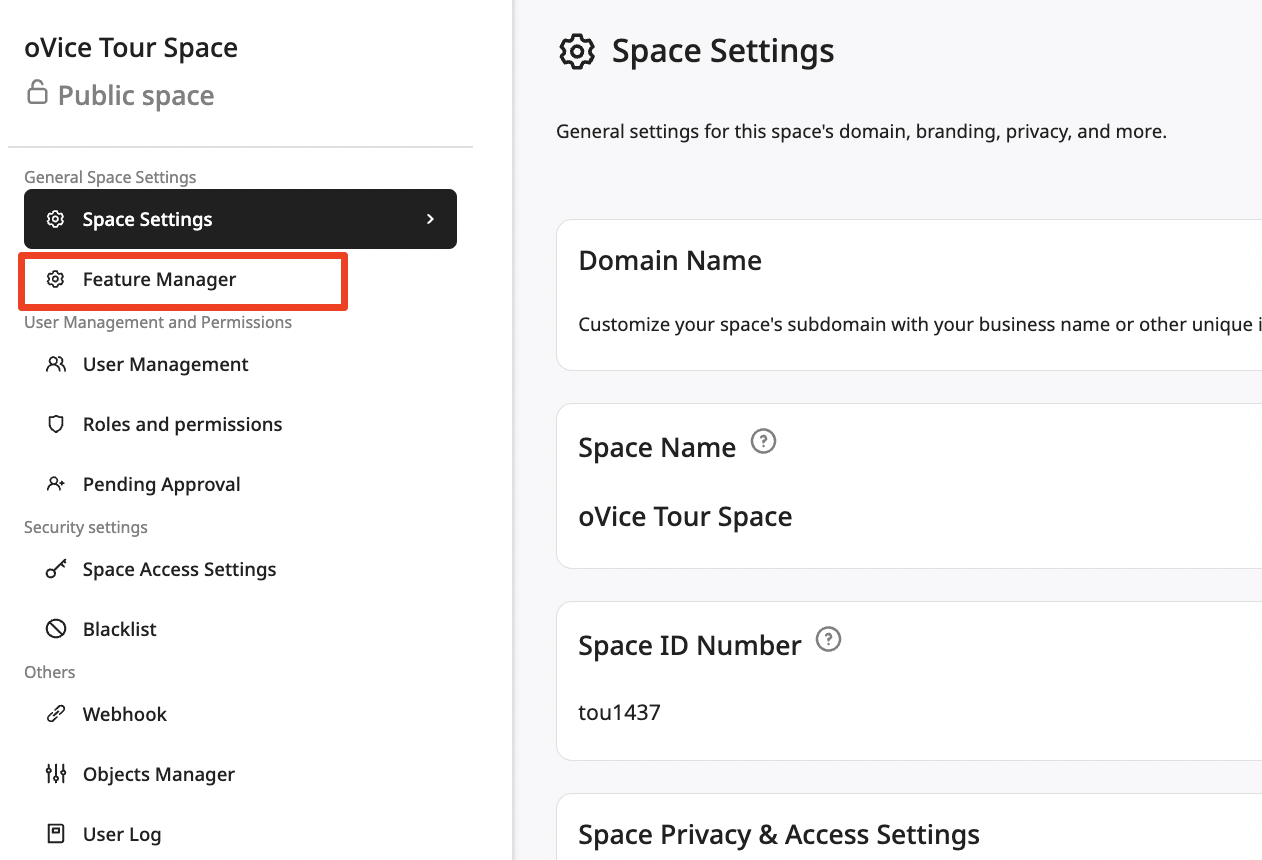The height and width of the screenshot is (860, 1262).
Task: Click the Feature Manager gear icon
Action: click(x=56, y=279)
